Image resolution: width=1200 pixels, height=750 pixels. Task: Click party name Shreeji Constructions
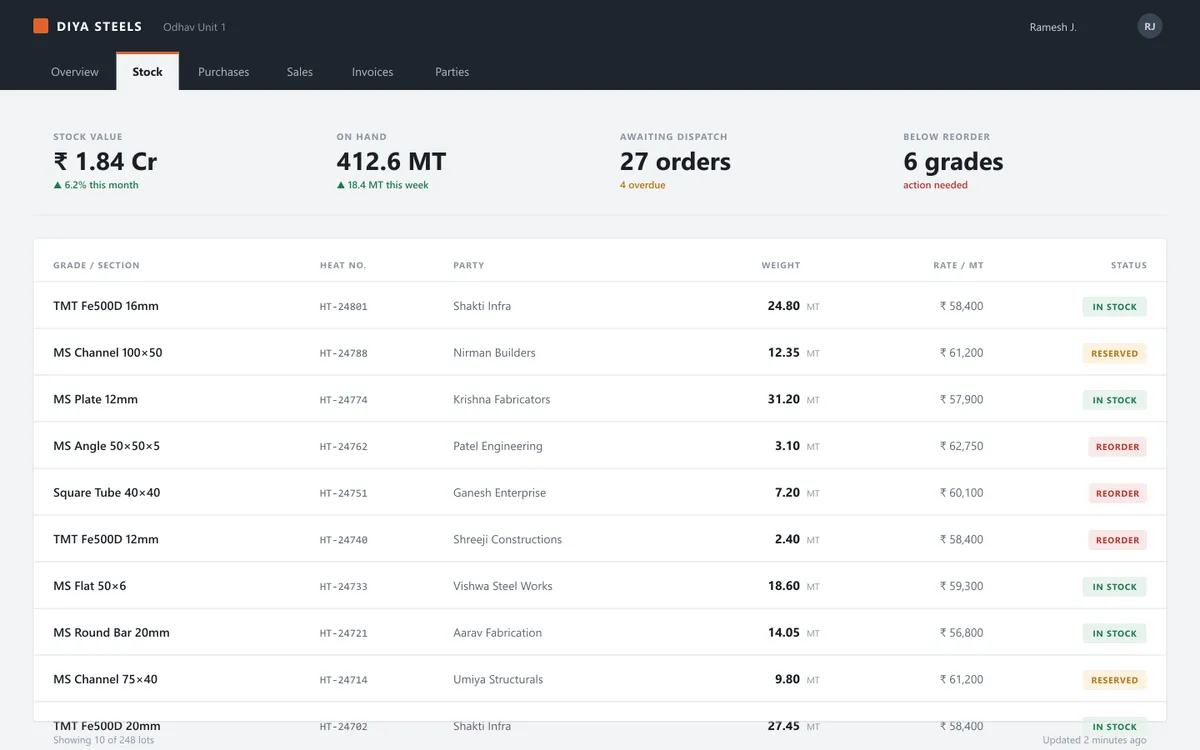tap(507, 539)
